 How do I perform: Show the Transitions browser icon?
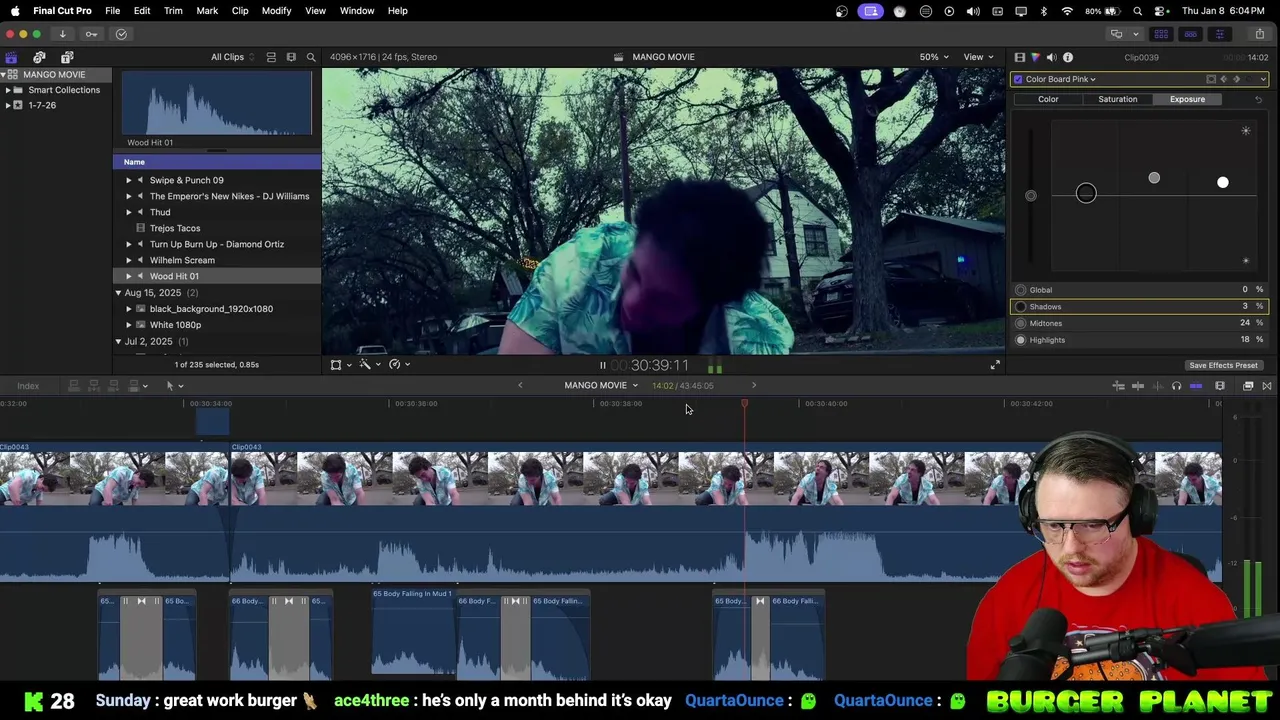1267,386
